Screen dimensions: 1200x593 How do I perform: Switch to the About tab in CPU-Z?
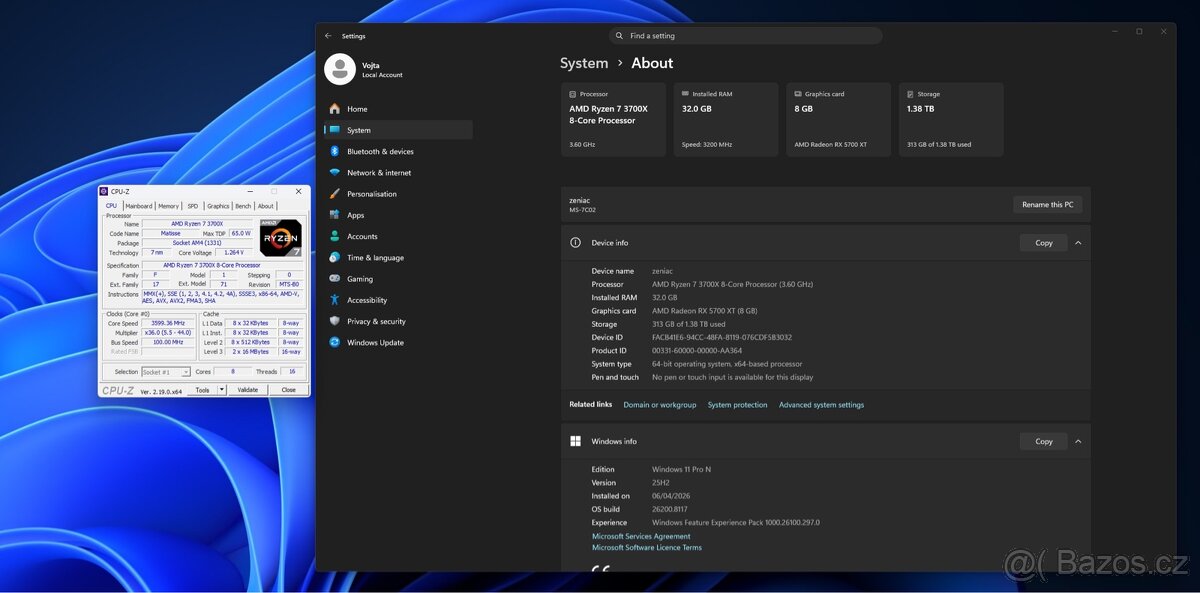(266, 206)
